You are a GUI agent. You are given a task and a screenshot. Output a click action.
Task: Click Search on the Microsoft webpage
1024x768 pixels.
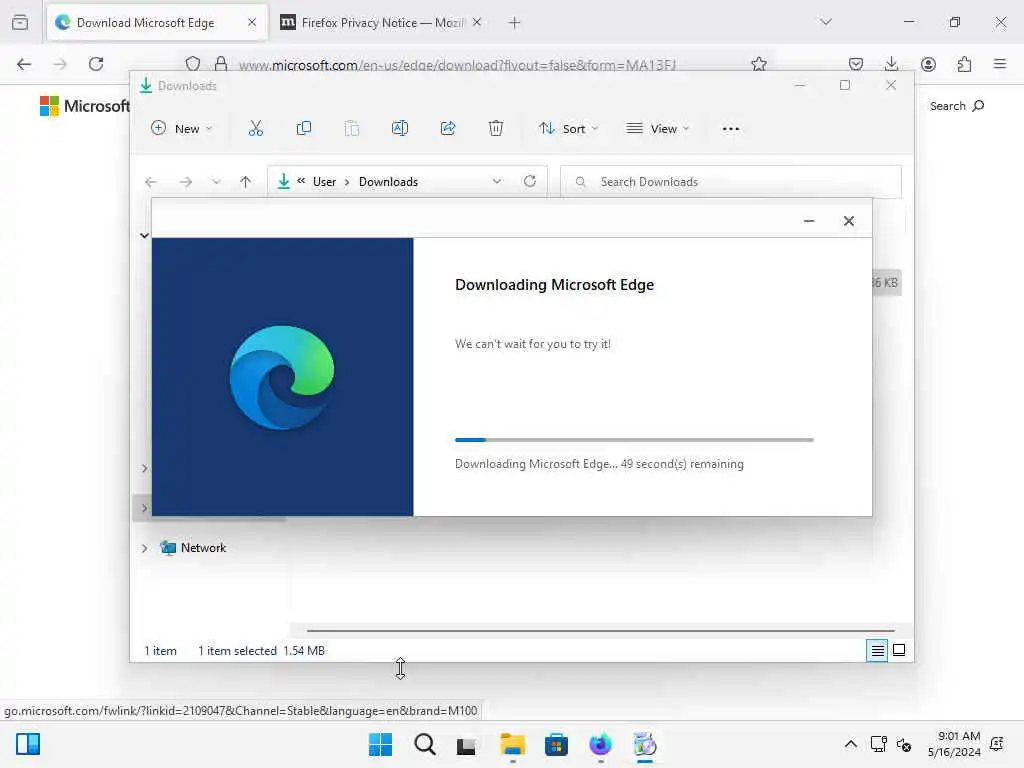[x=957, y=106]
